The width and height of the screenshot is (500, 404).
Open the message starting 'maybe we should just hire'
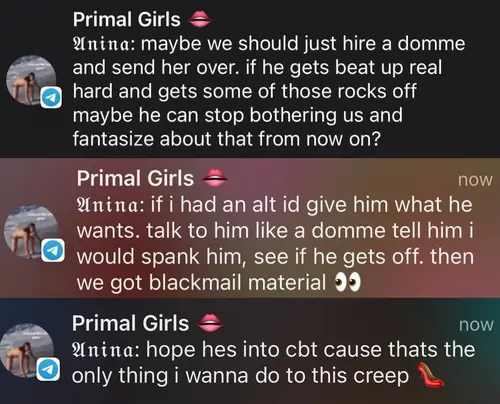click(x=269, y=91)
